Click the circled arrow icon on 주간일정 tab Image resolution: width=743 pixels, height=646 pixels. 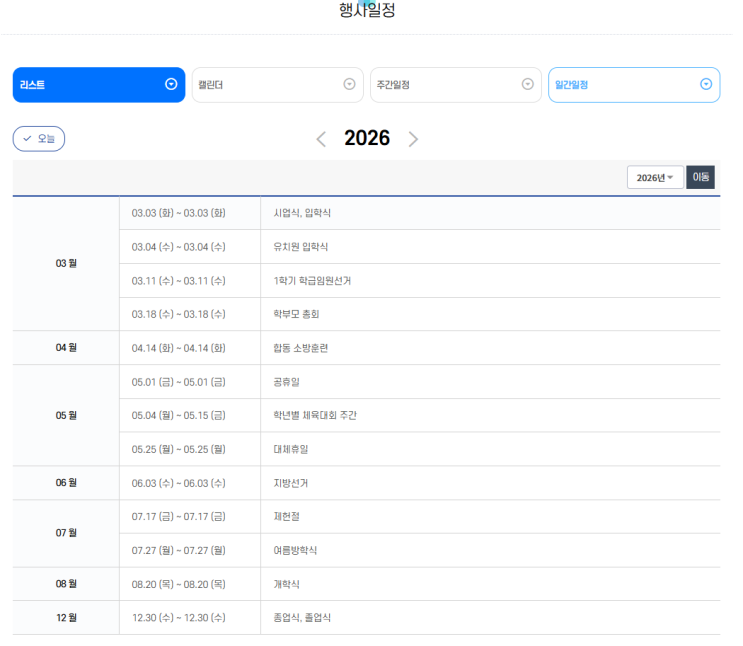[527, 85]
